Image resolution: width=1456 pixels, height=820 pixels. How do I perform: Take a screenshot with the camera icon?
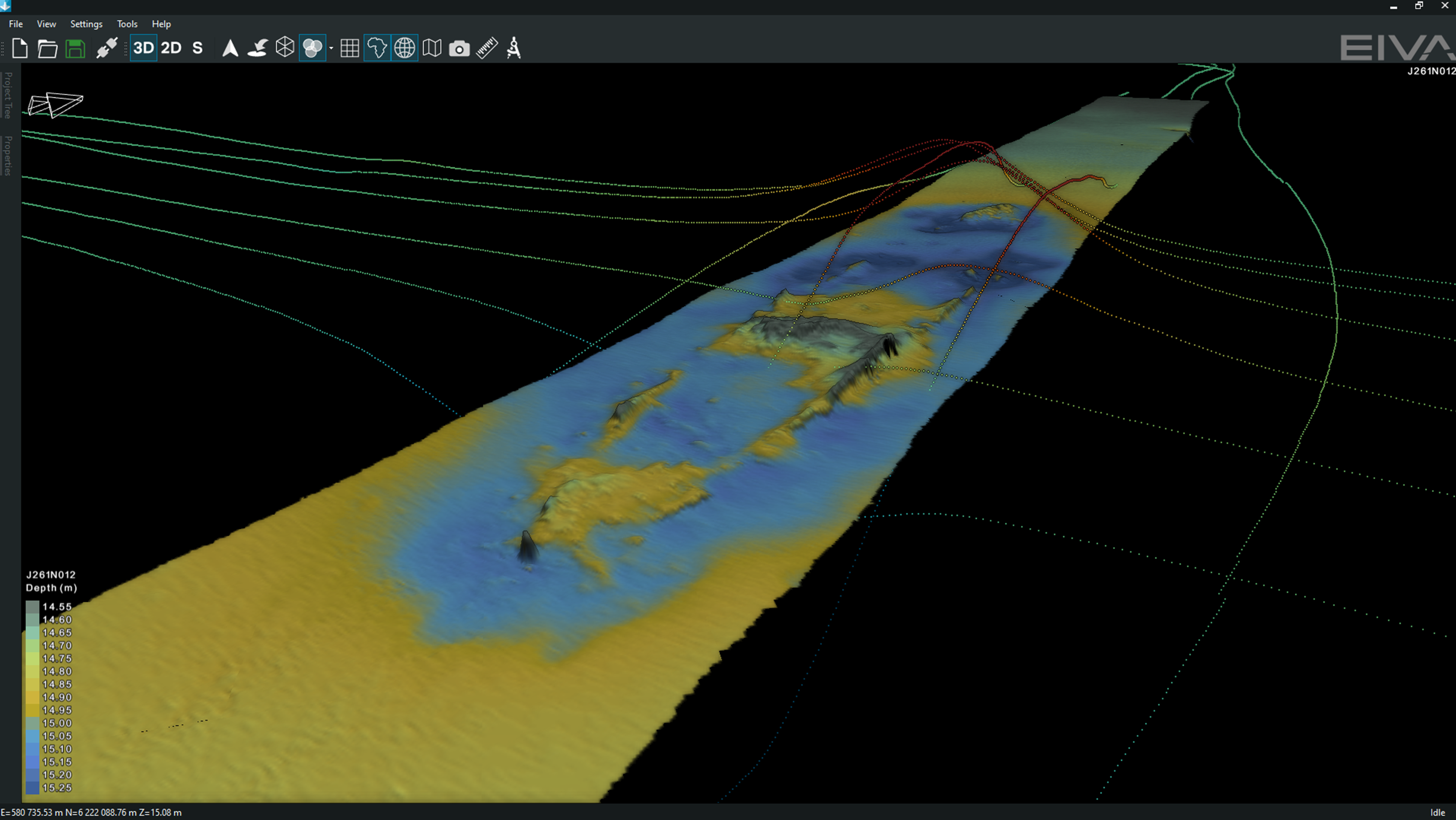459,48
